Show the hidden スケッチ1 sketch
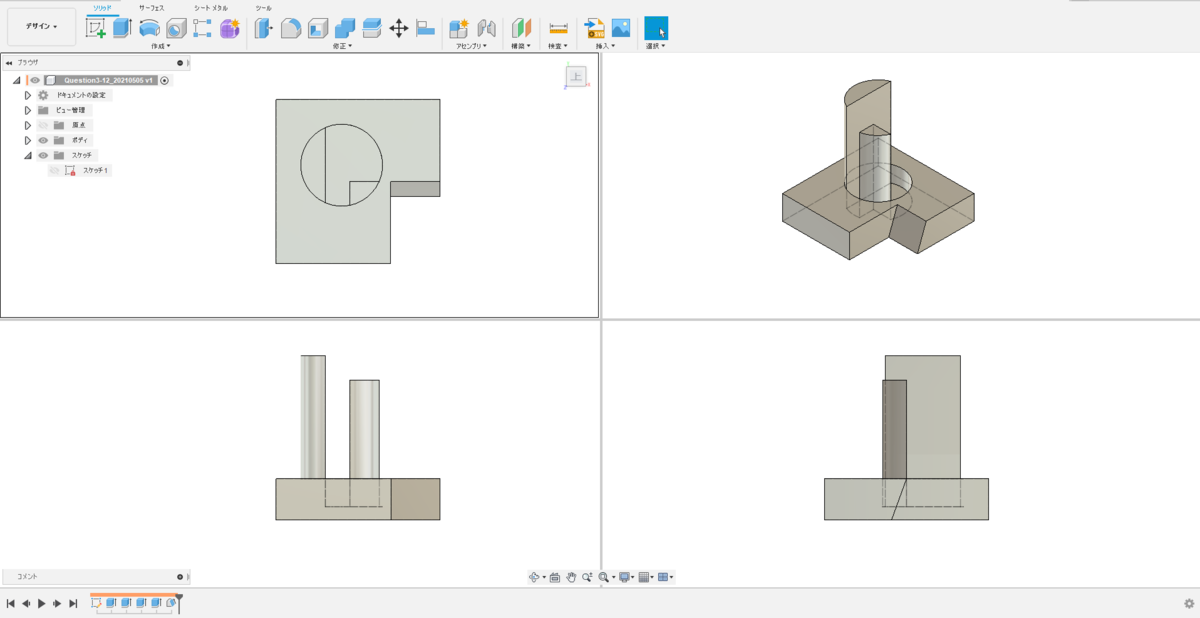 coord(54,170)
